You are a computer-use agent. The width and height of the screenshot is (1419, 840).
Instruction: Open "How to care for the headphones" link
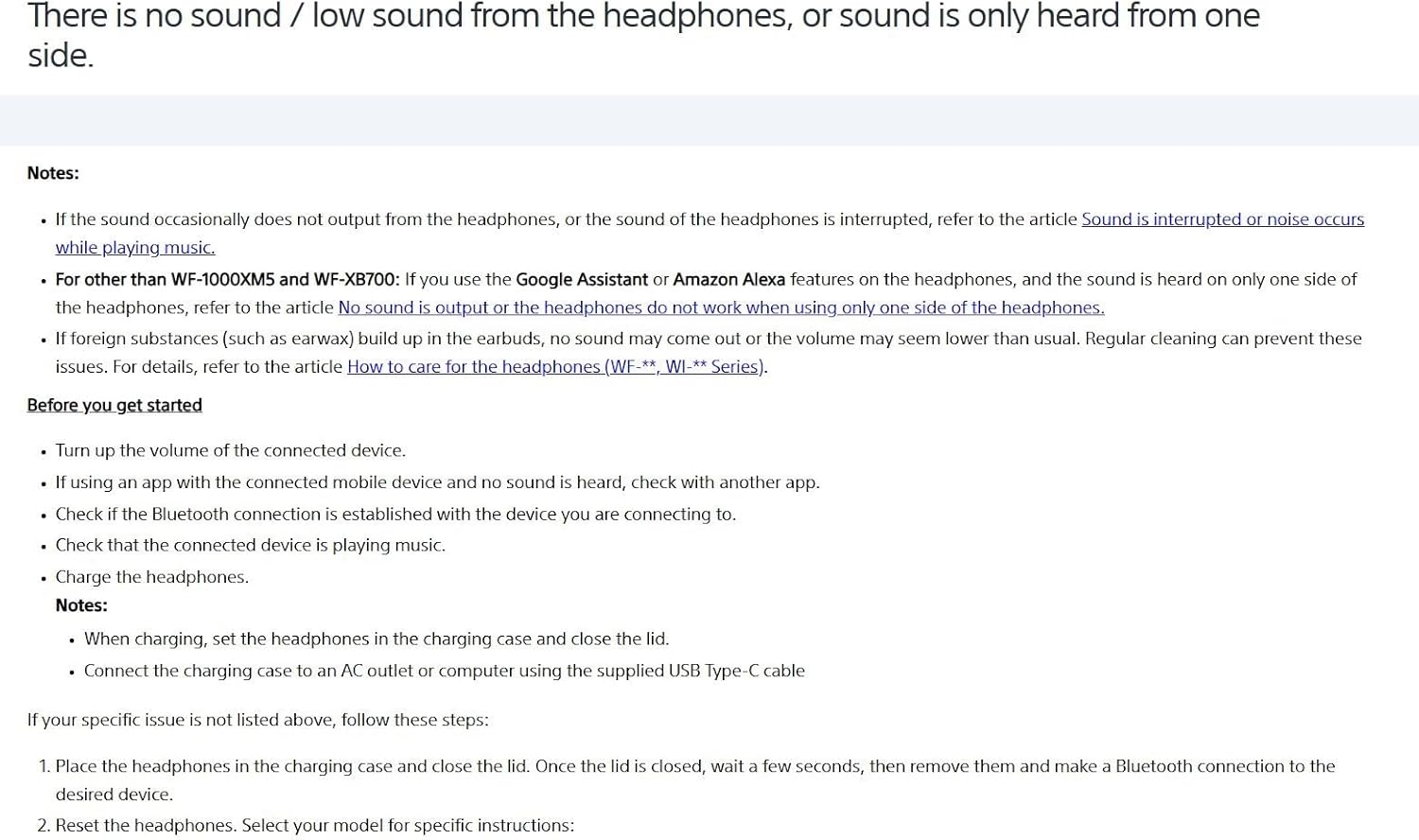click(x=555, y=367)
